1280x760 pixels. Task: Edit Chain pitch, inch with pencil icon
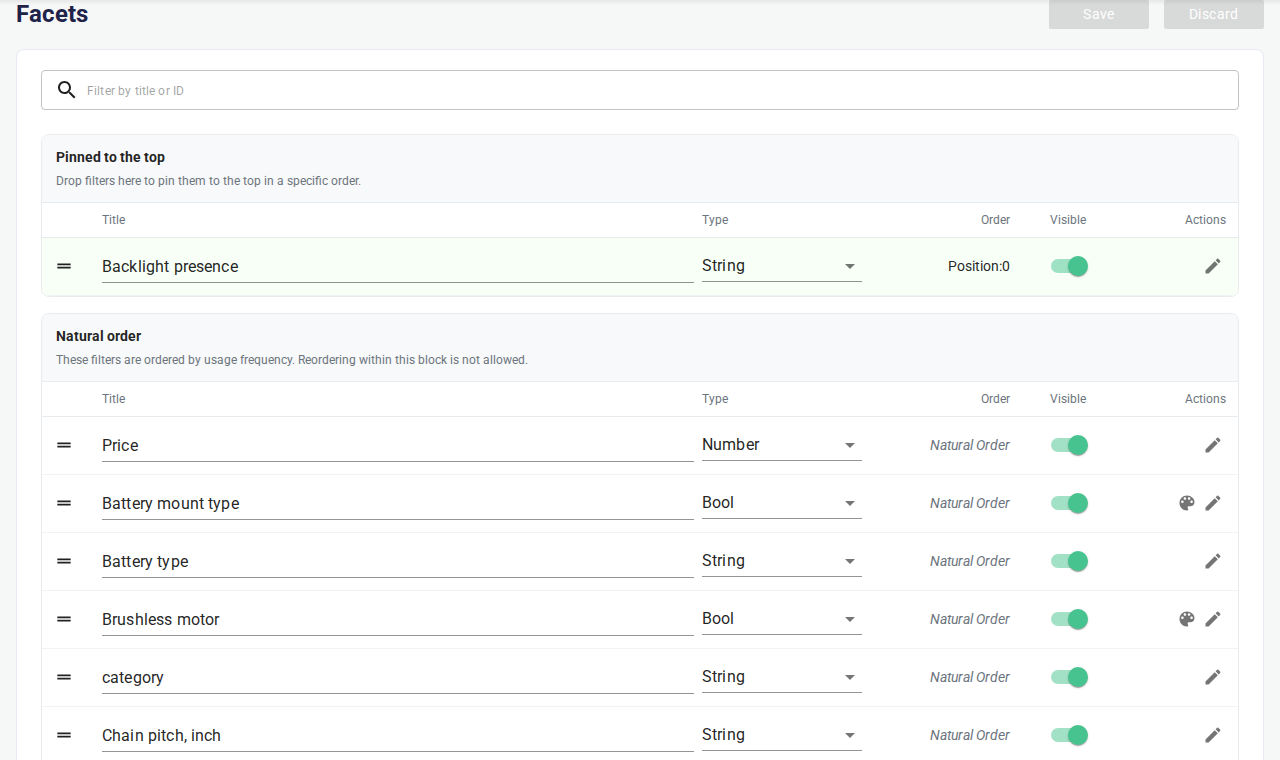point(1213,735)
